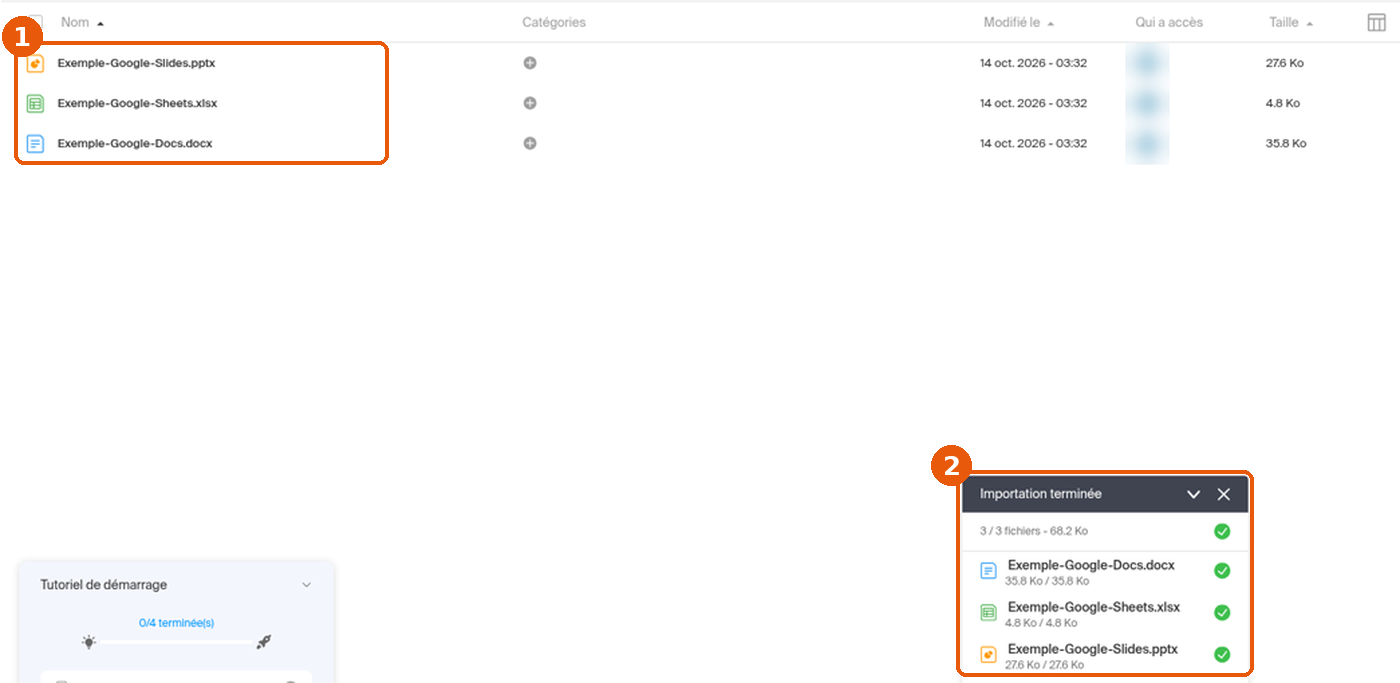Image resolution: width=1400 pixels, height=683 pixels.
Task: Add a category to Exemple-Google-Sheets.xlsx
Action: [x=530, y=103]
